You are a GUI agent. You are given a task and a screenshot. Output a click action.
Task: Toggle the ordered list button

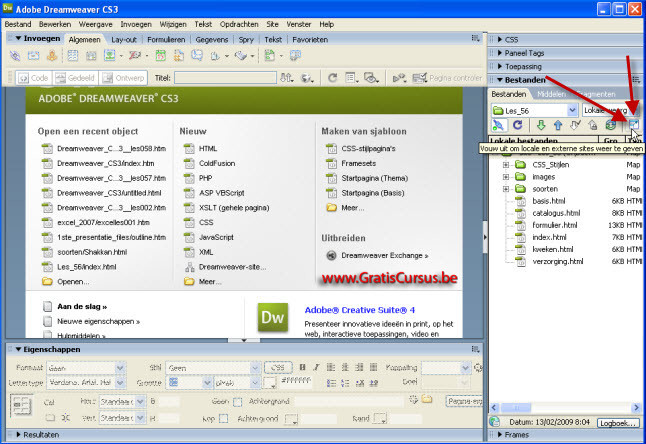345,383
